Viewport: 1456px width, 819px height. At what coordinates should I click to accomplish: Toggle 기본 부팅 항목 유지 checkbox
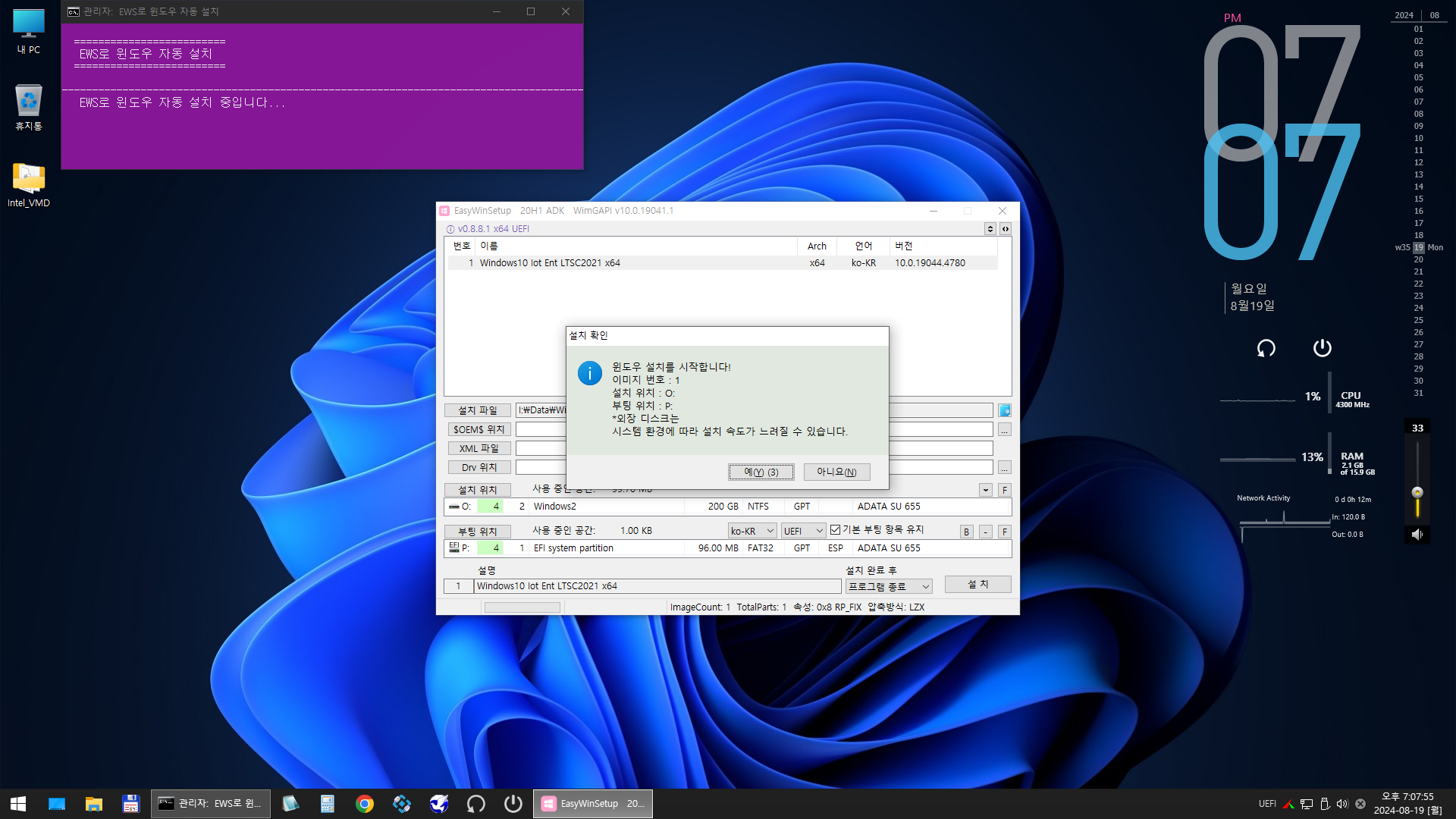tap(835, 530)
